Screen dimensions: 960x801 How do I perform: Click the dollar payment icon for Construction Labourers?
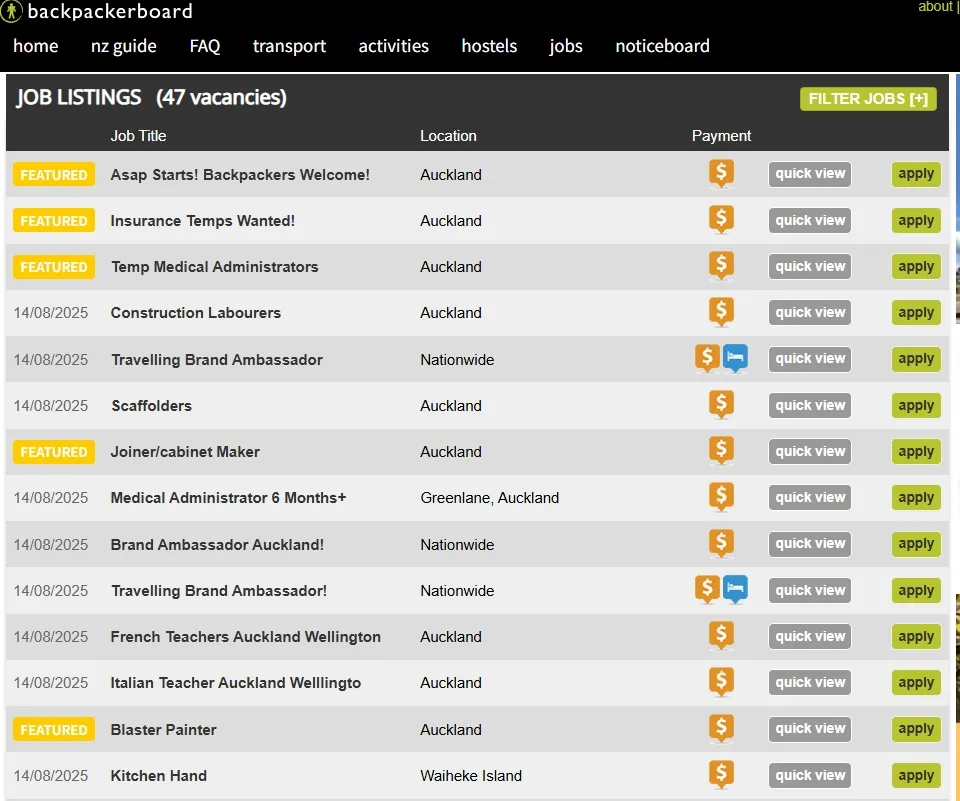721,312
